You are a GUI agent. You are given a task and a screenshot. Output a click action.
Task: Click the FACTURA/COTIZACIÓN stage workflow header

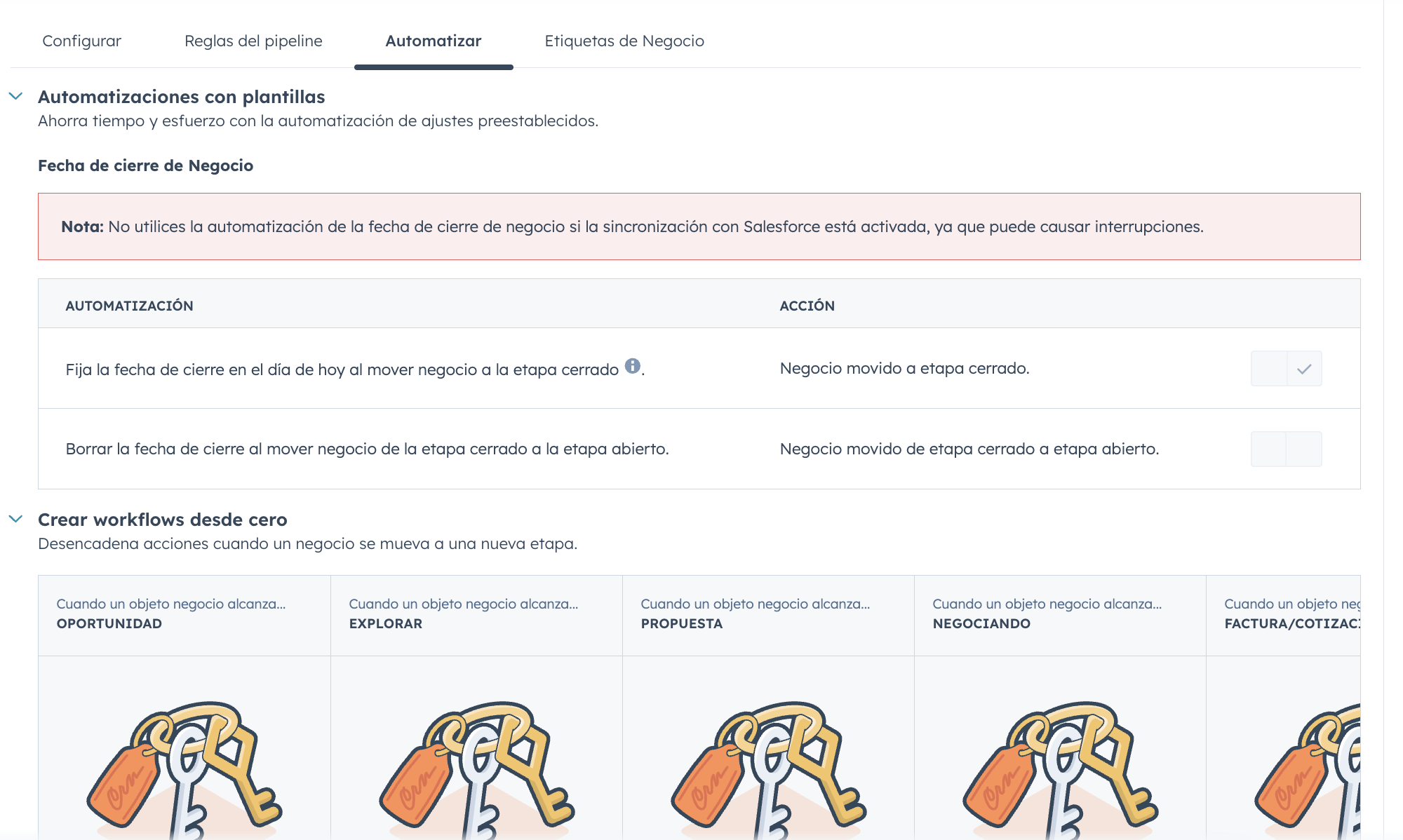point(1291,614)
